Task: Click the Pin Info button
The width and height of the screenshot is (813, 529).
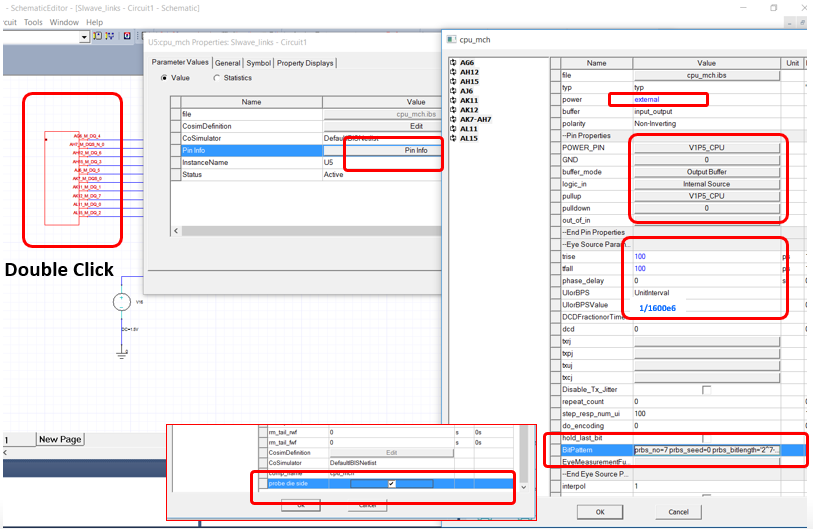Action: click(x=382, y=150)
